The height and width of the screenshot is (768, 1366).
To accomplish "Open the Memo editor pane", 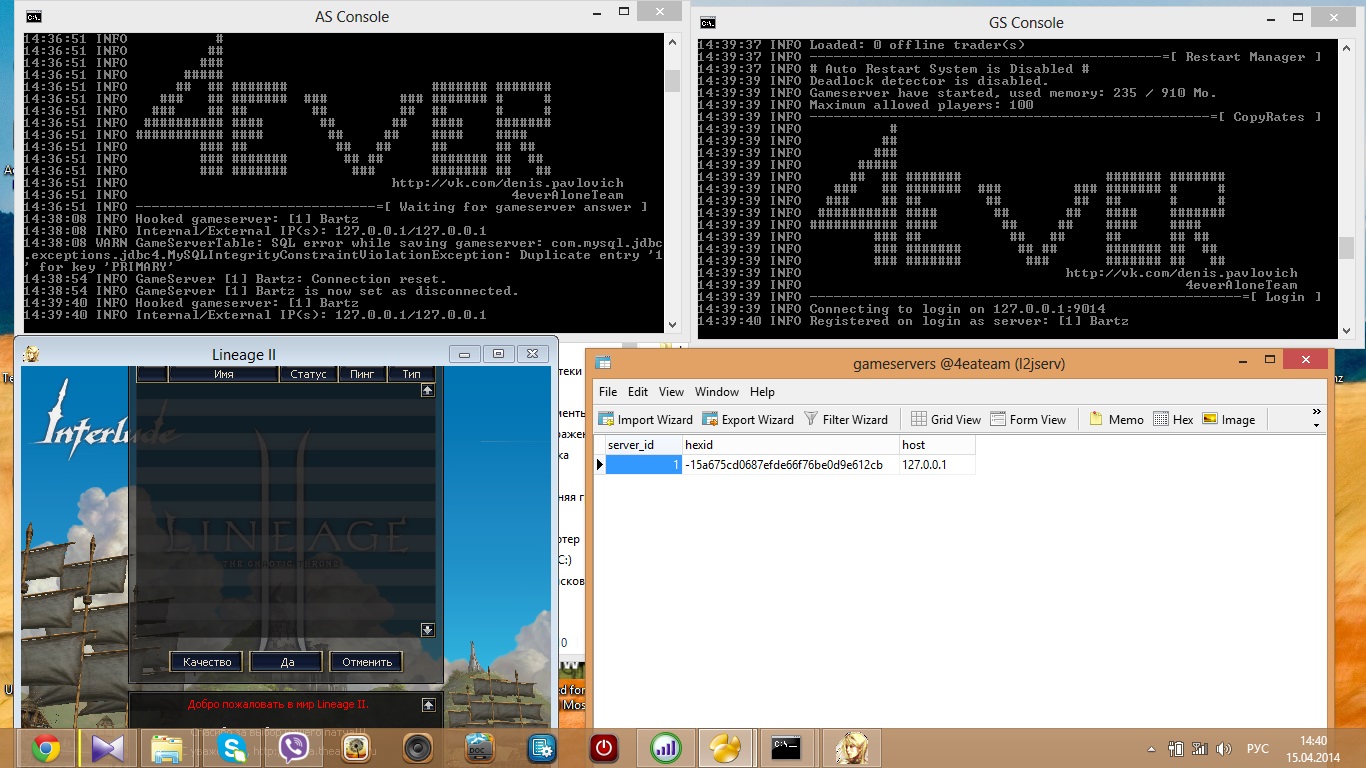I will click(x=1116, y=419).
